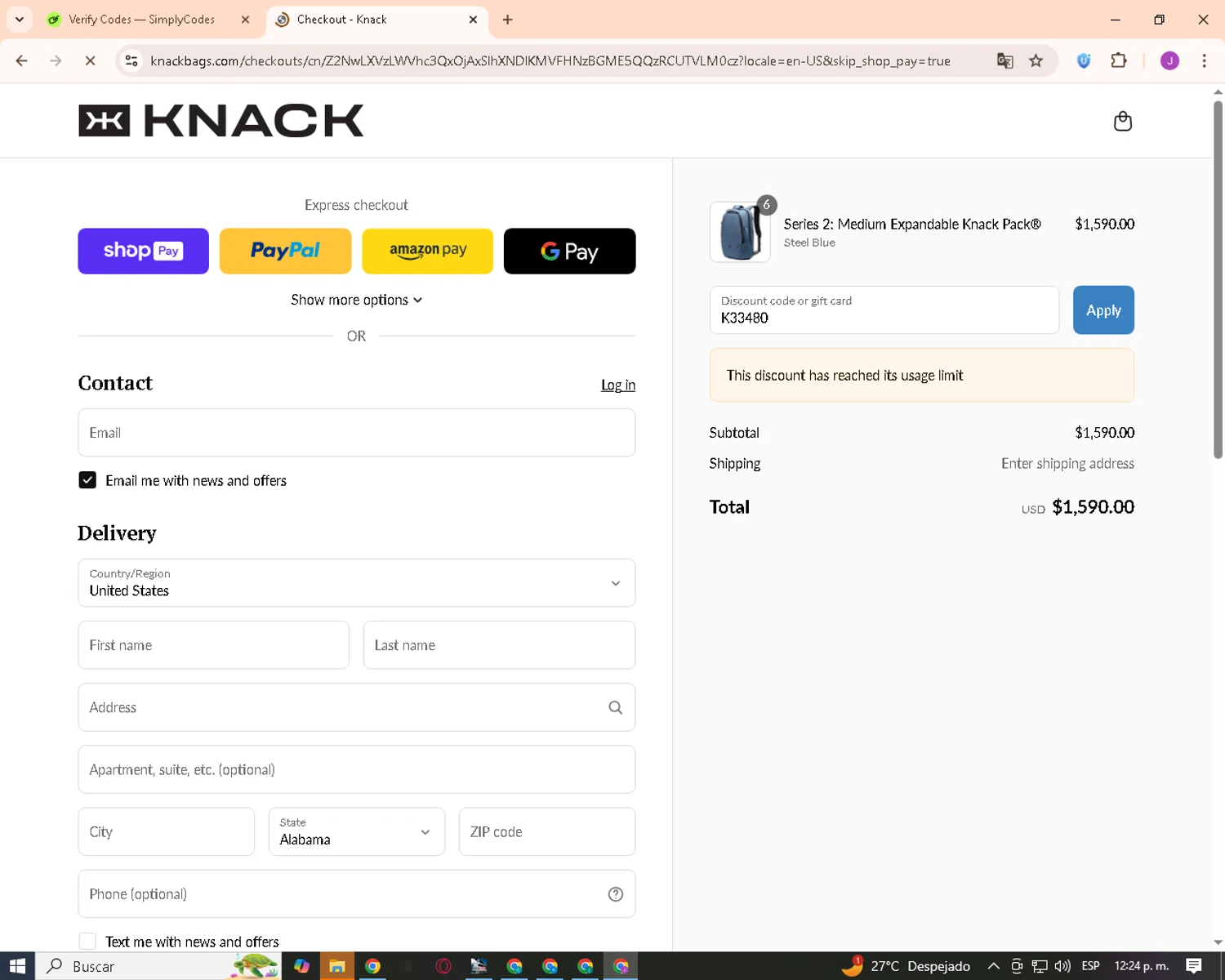Open the State dropdown showing Alabama
The width and height of the screenshot is (1225, 980).
(x=356, y=831)
